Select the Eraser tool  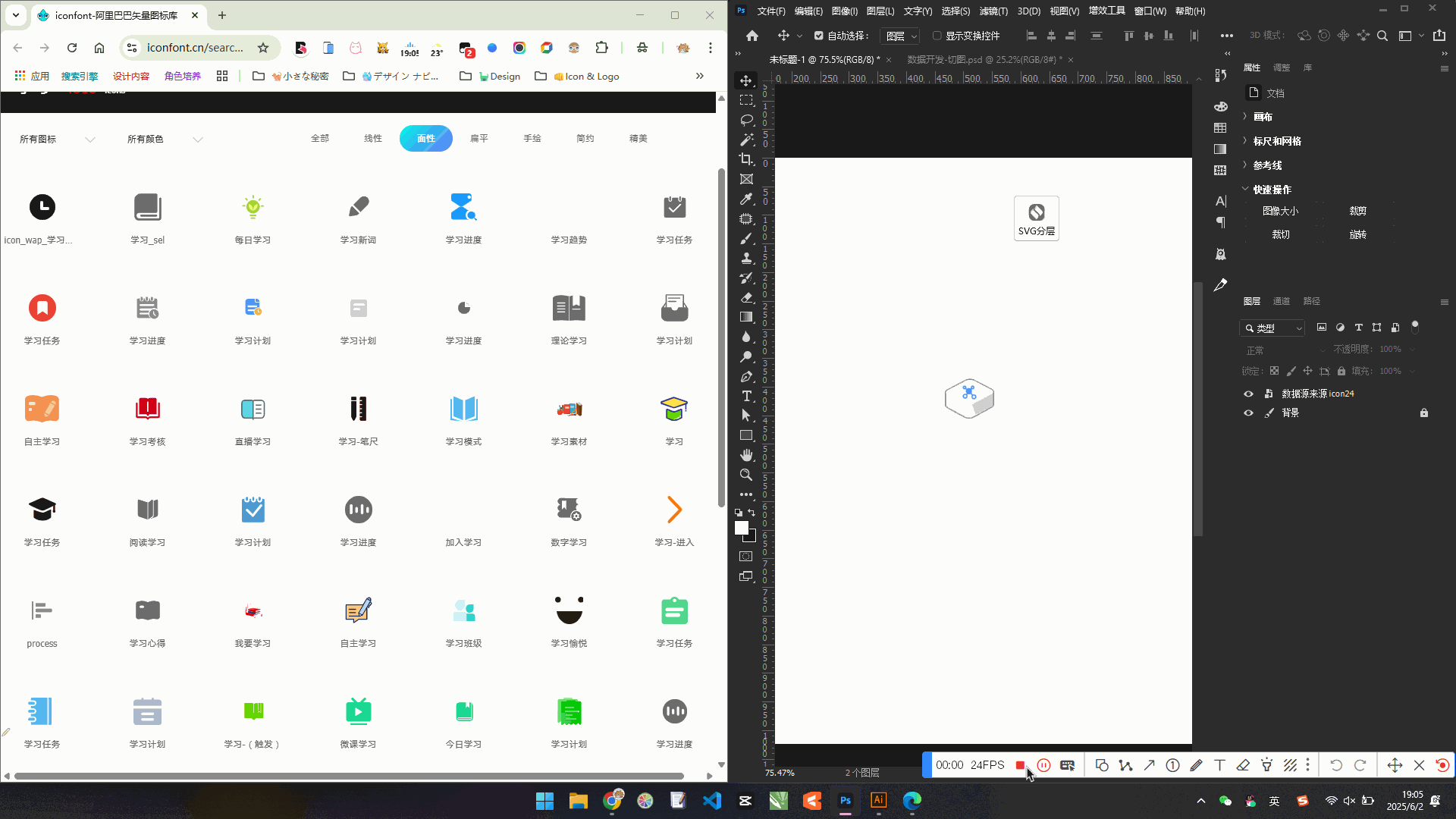point(746,297)
